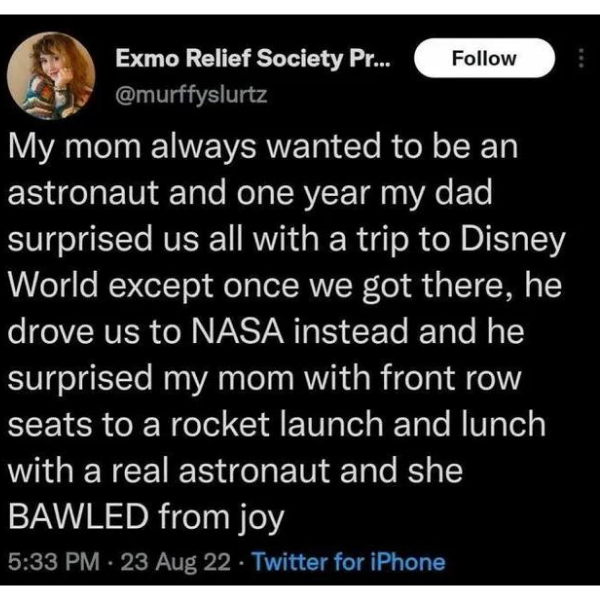Open the three-dot more options menu
The image size is (600, 600).
click(x=581, y=58)
